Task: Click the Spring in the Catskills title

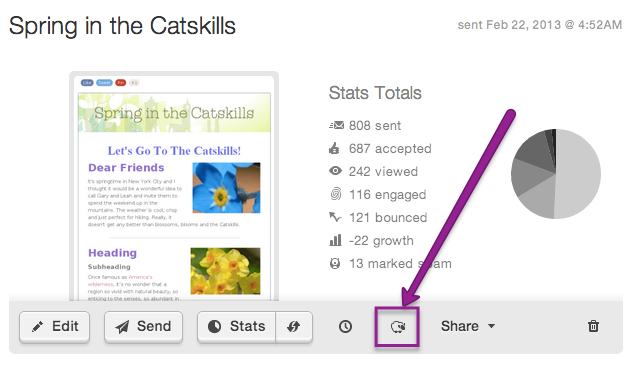Action: point(122,27)
